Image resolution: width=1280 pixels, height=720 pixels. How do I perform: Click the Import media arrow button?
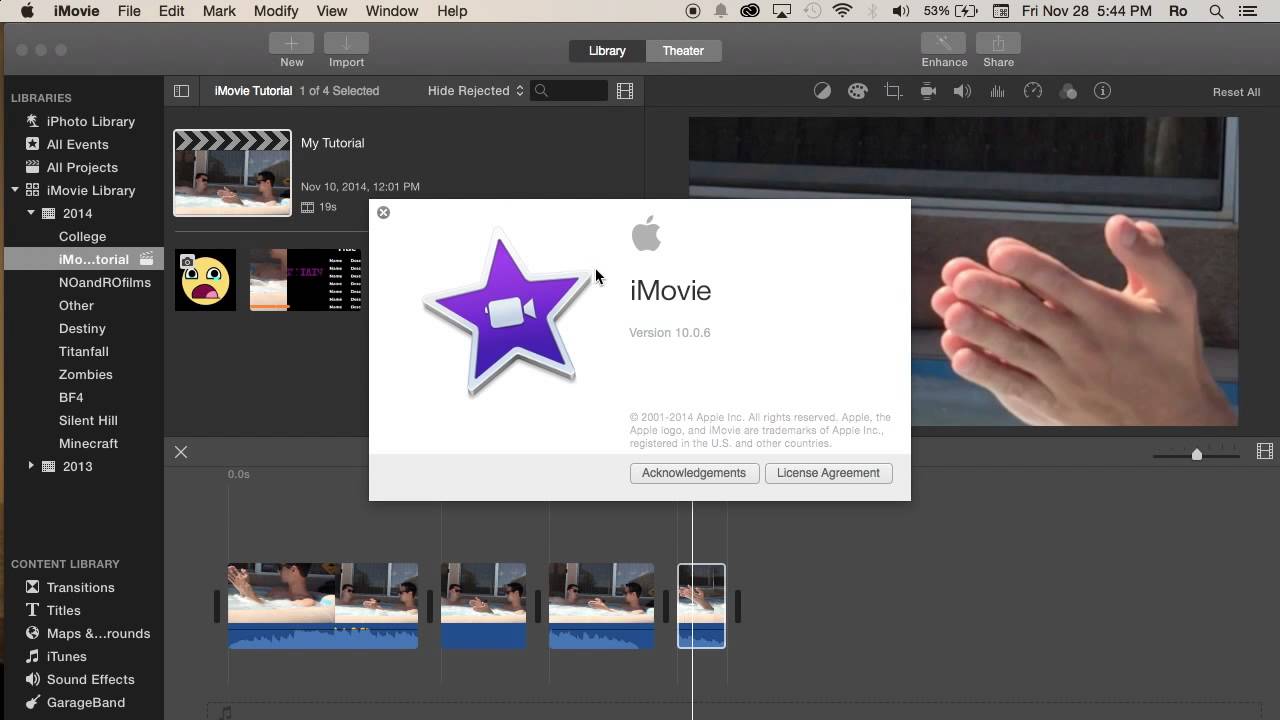[346, 43]
